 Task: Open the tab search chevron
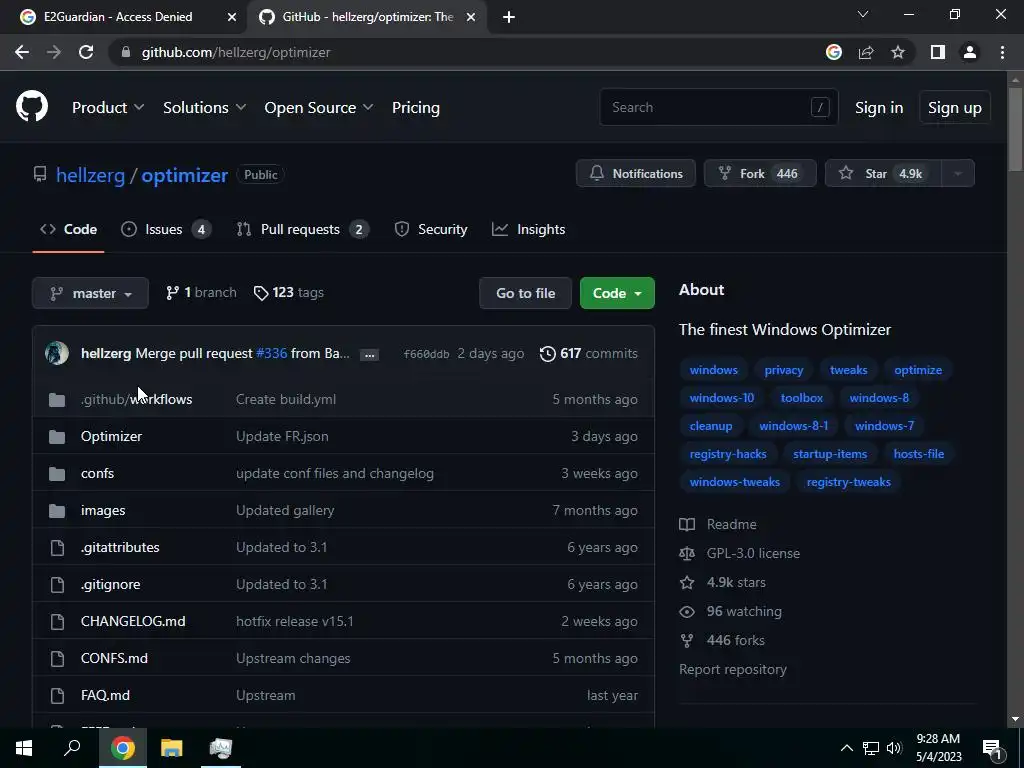(x=863, y=14)
